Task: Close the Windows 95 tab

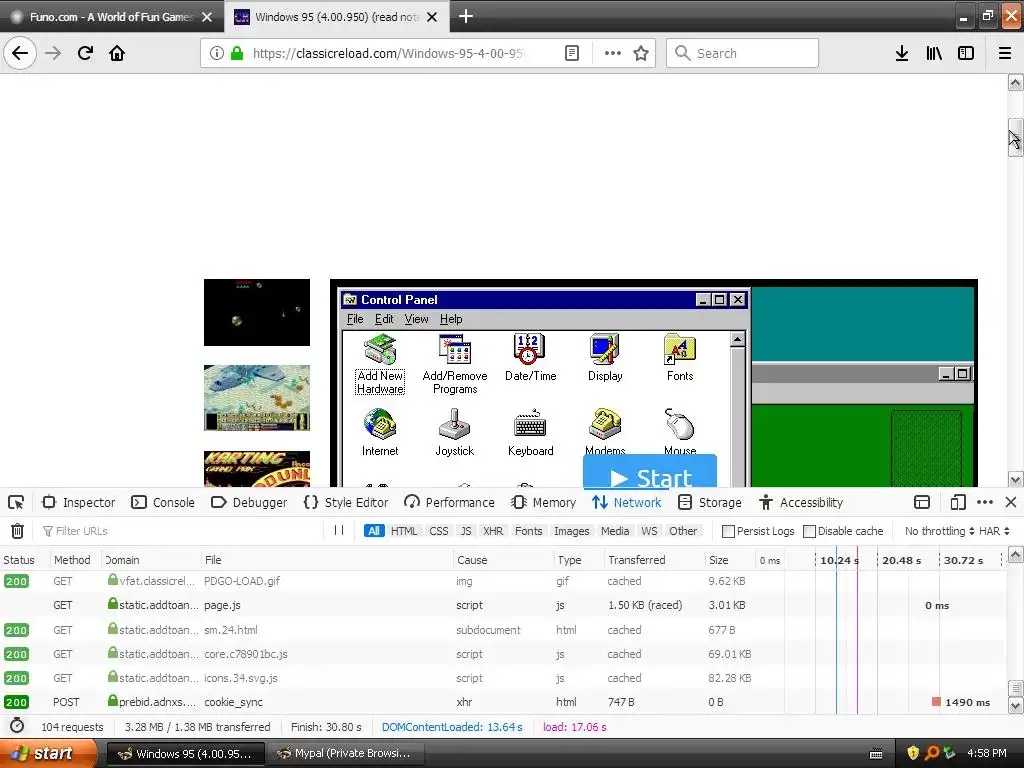Action: pos(432,17)
